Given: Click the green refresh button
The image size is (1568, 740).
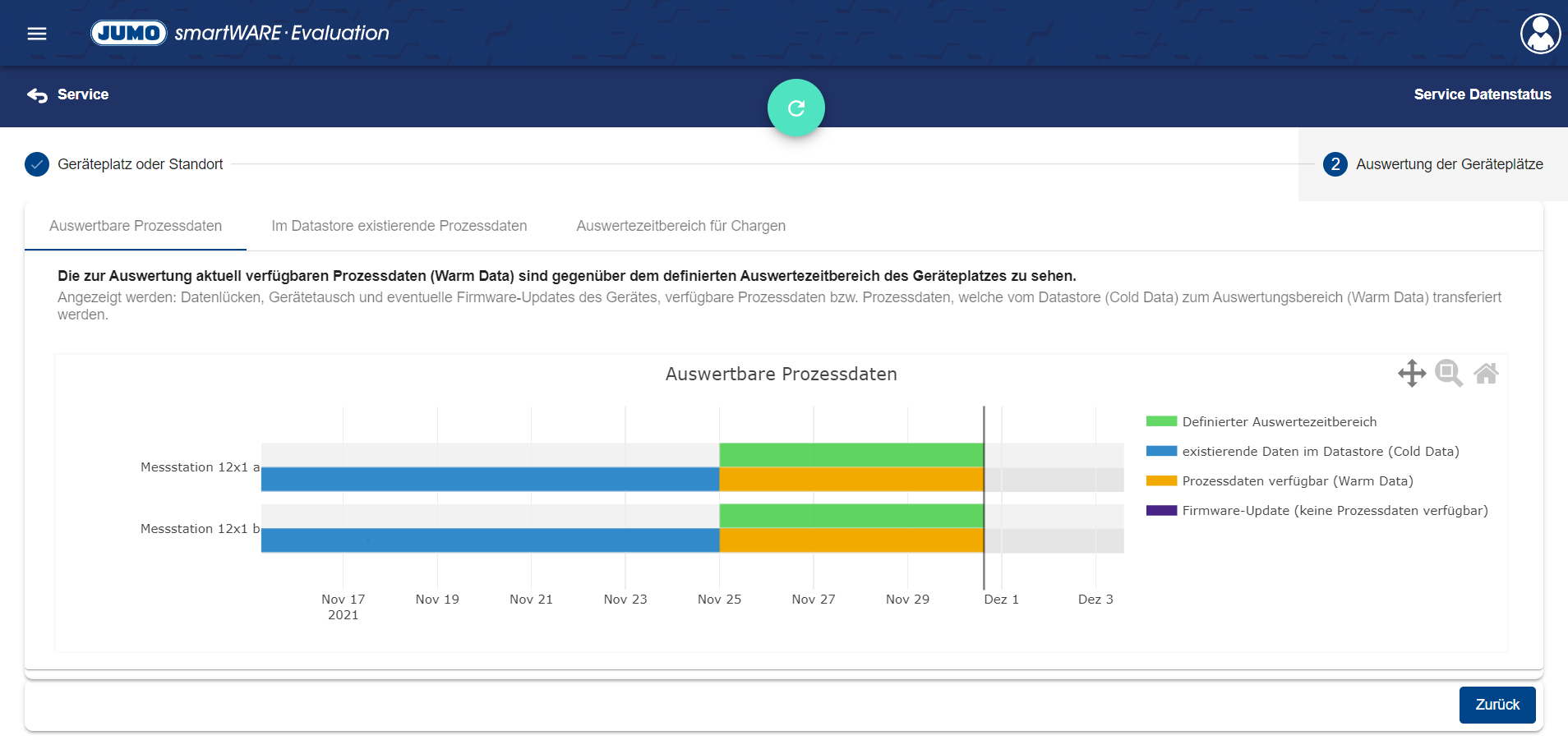Looking at the screenshot, I should [x=796, y=108].
